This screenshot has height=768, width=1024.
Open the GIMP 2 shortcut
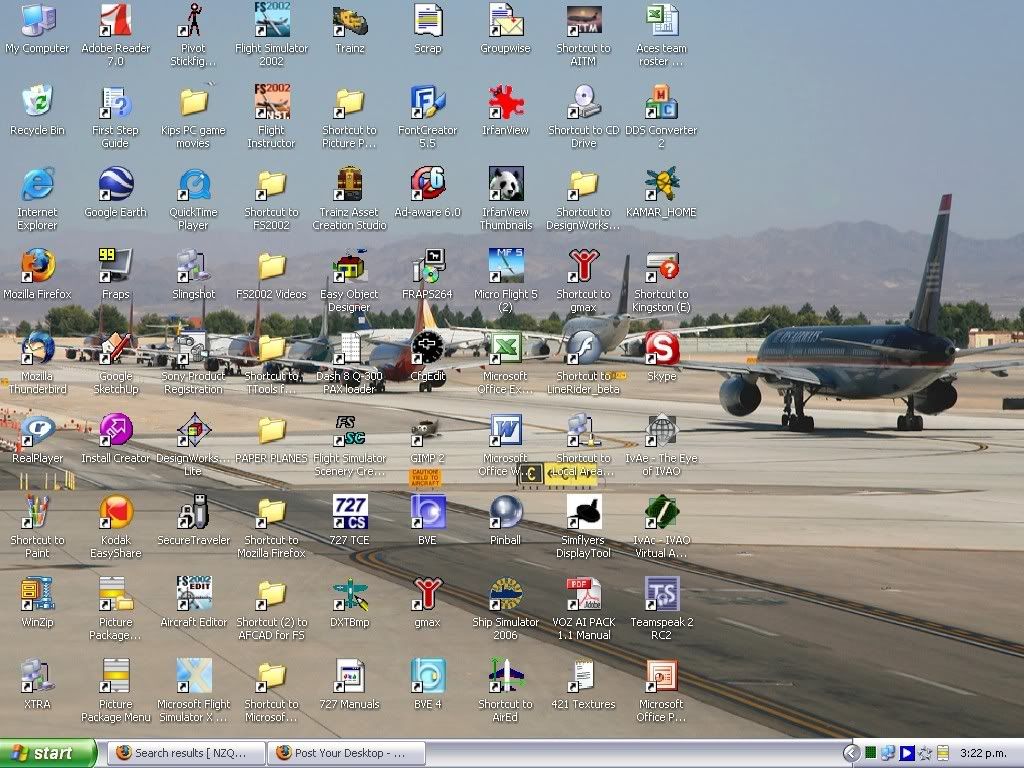[427, 431]
